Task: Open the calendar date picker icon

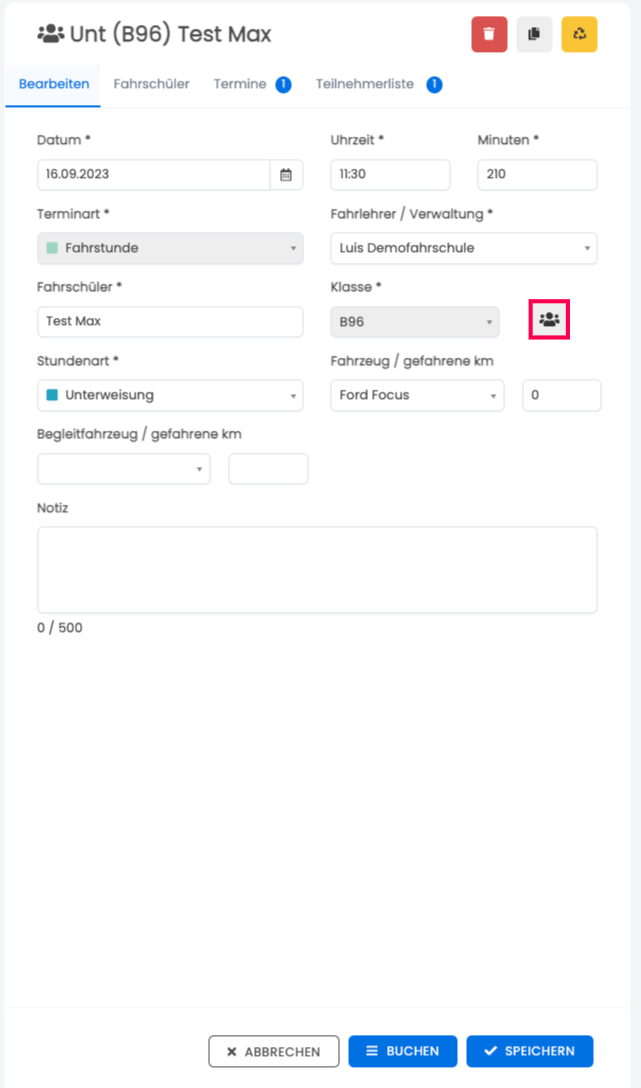Action: coord(286,175)
